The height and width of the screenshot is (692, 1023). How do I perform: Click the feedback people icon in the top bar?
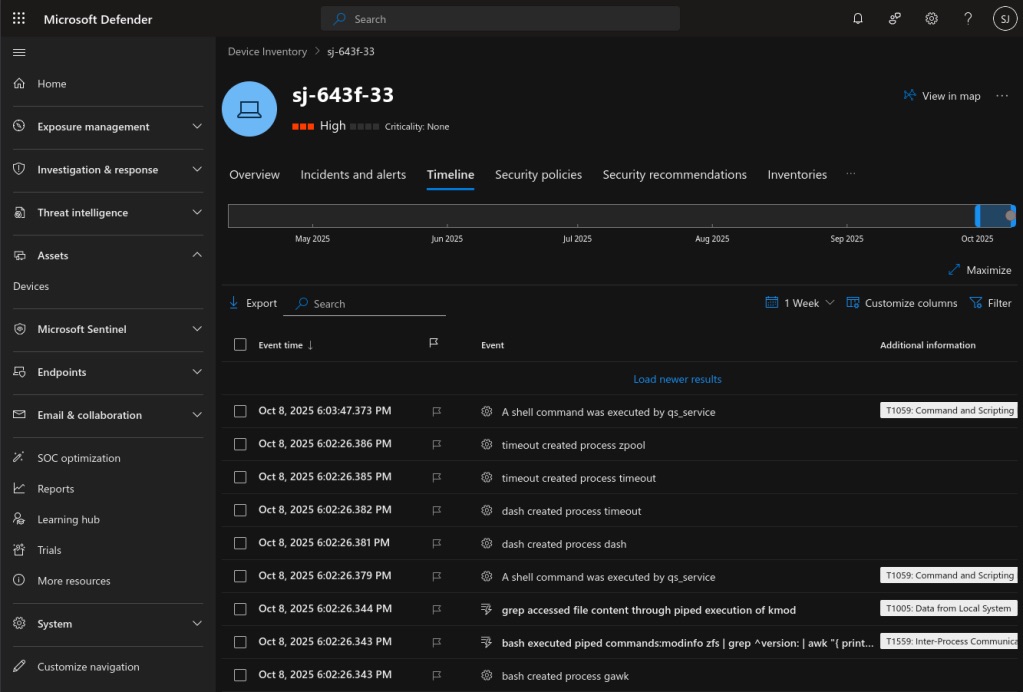(x=894, y=18)
